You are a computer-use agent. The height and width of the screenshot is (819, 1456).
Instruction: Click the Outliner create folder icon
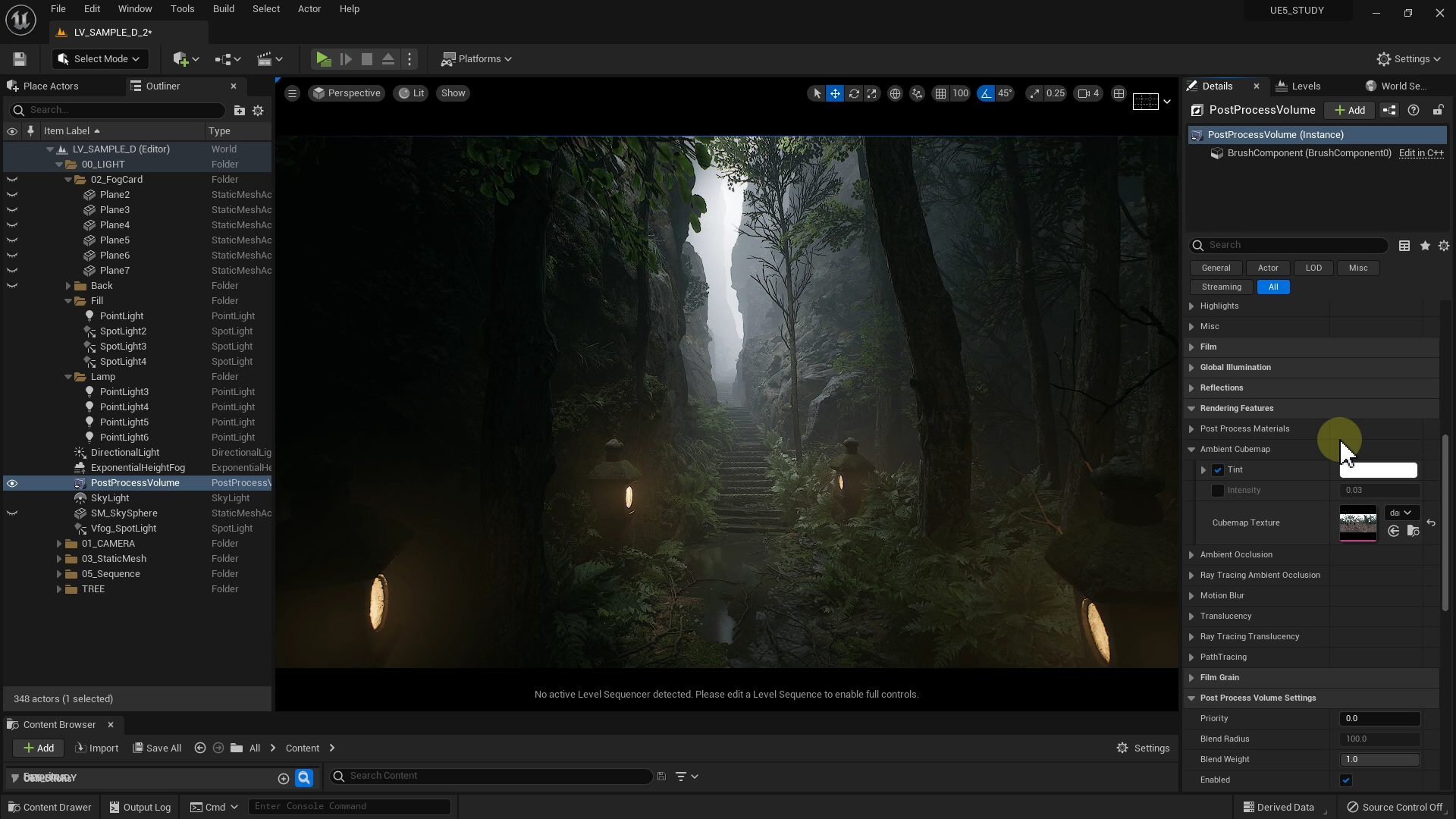click(x=239, y=111)
